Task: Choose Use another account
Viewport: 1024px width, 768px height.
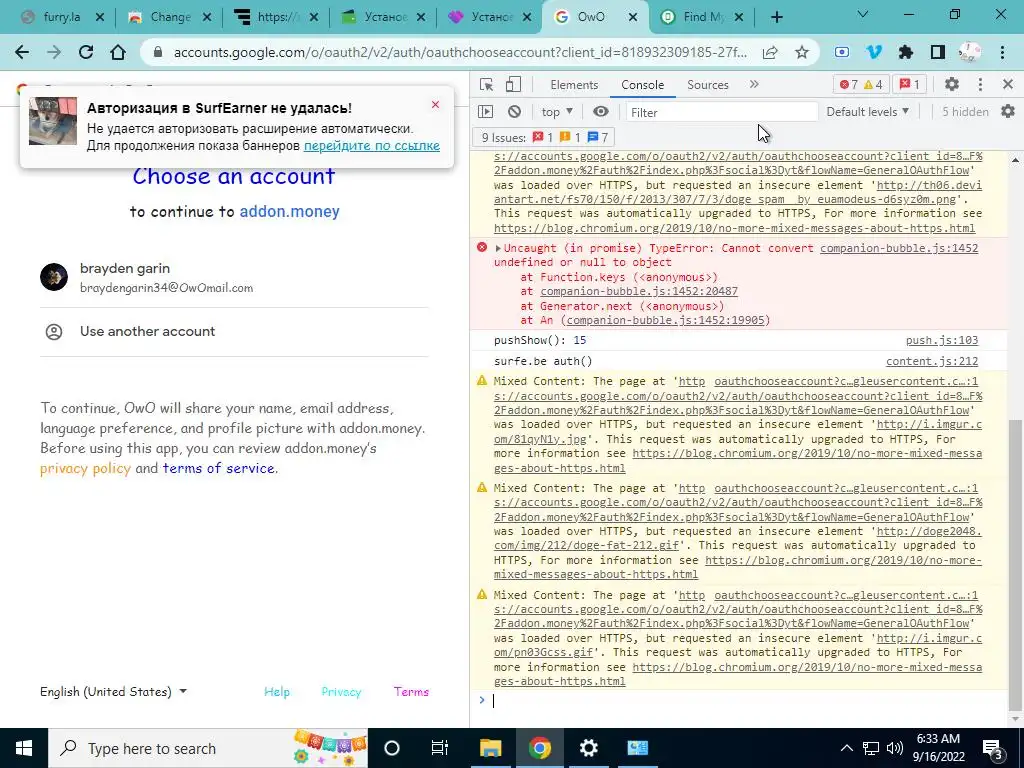Action: (234, 332)
